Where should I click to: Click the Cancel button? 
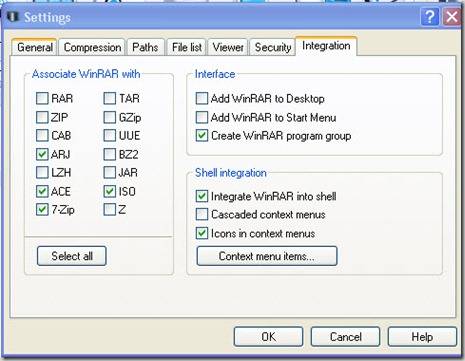[345, 337]
